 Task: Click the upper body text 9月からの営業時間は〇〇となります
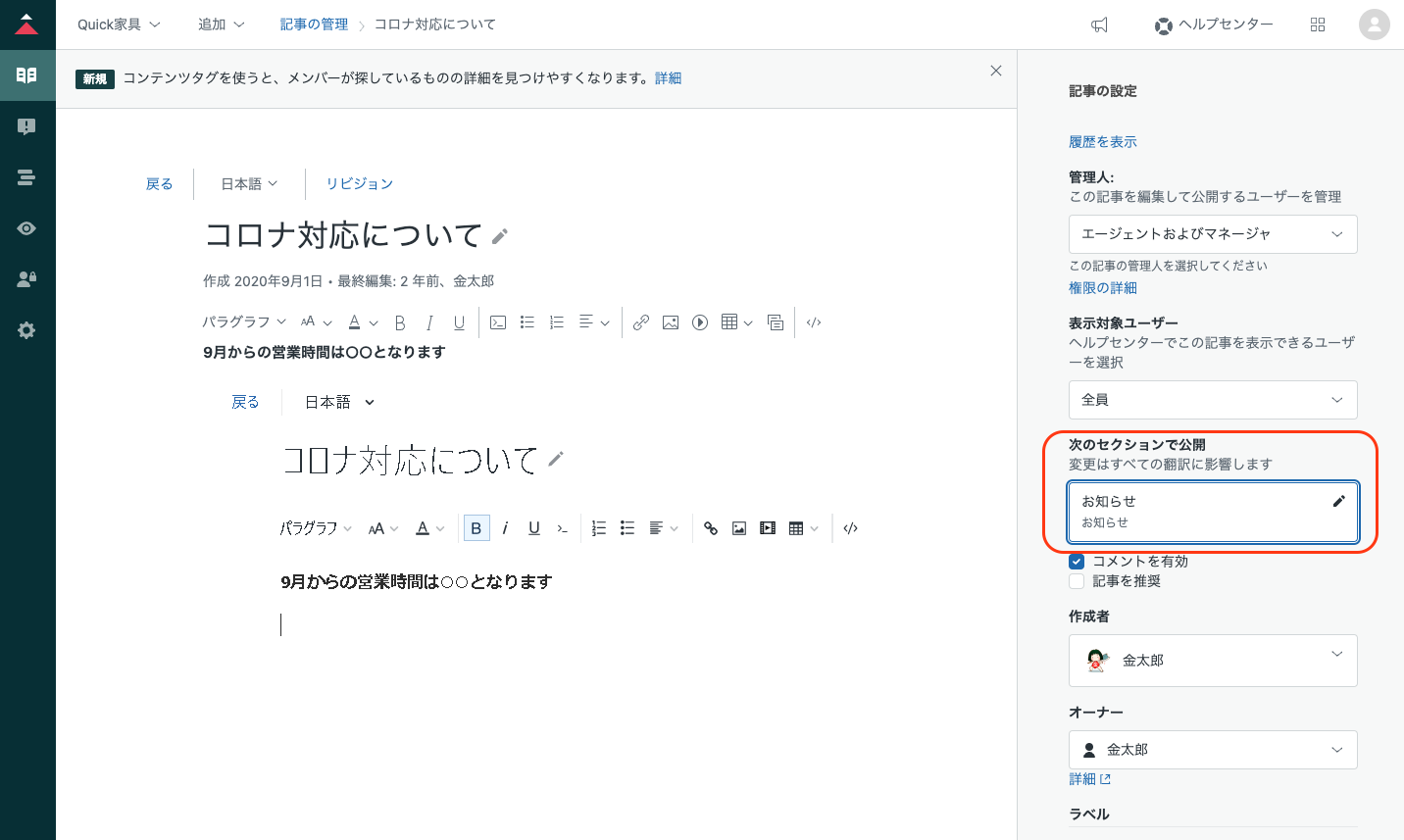click(x=325, y=353)
